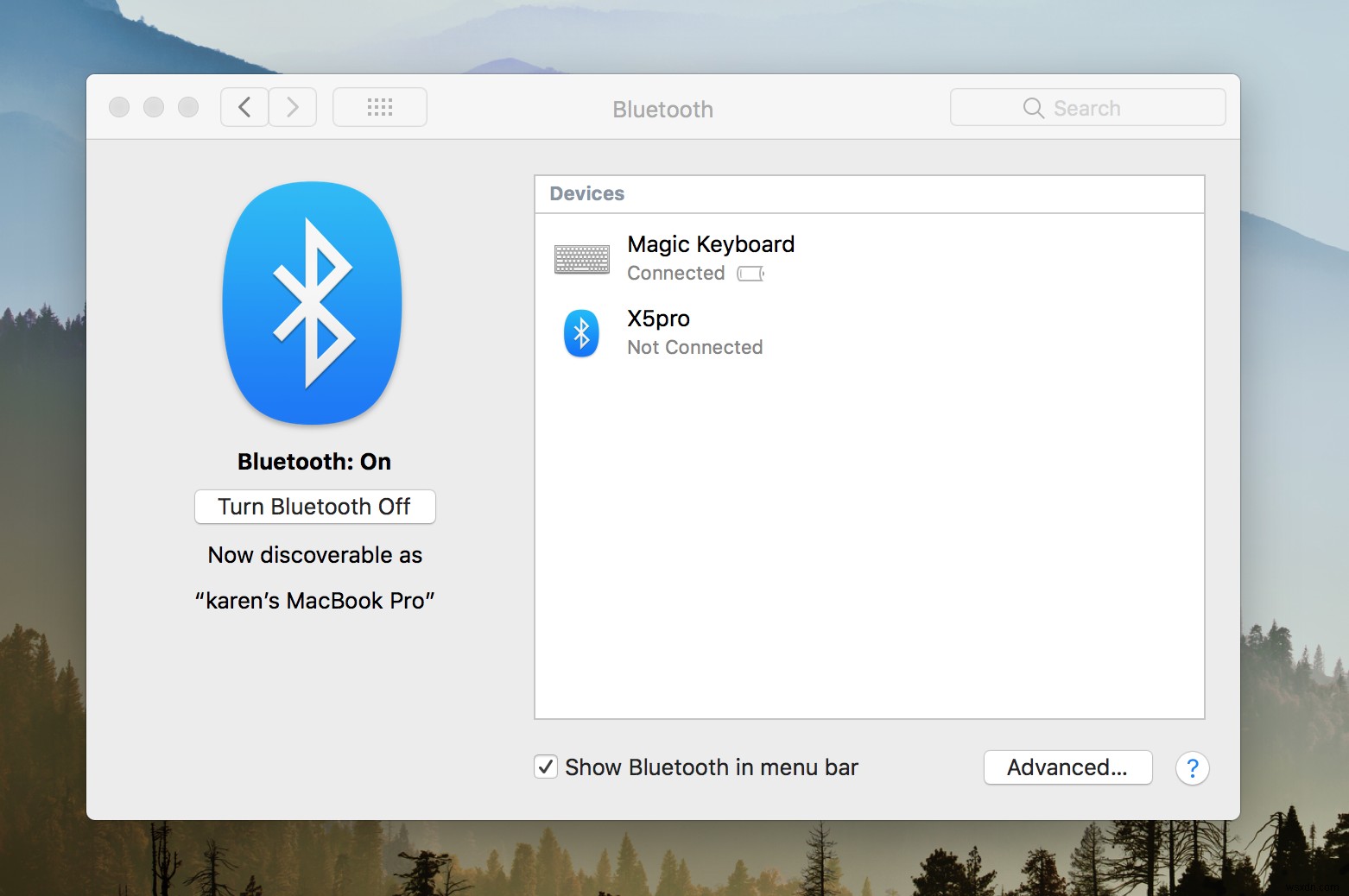The width and height of the screenshot is (1349, 896).
Task: Toggle the menu bar Bluetooth visibility checkbox
Action: tap(545, 767)
